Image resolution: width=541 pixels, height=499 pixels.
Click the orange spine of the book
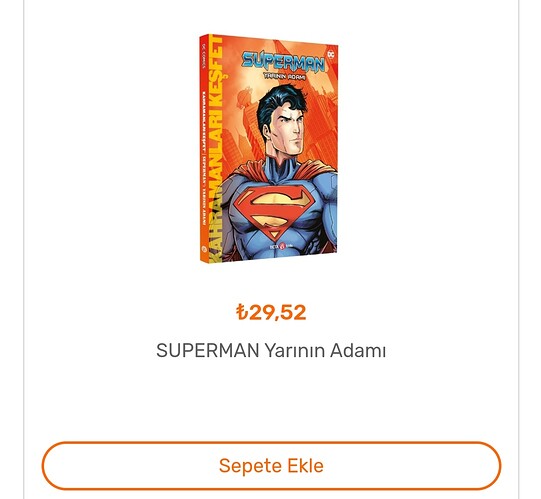(x=204, y=148)
